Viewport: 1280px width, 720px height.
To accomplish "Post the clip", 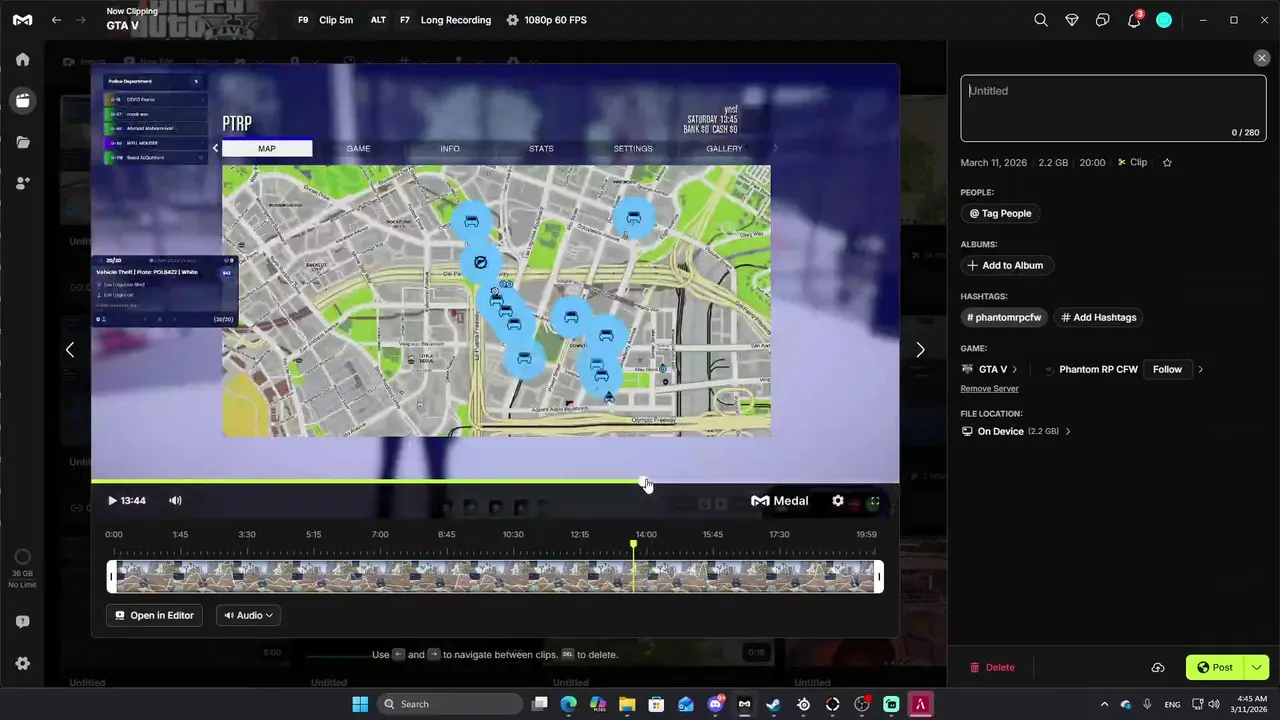I will click(x=1215, y=668).
